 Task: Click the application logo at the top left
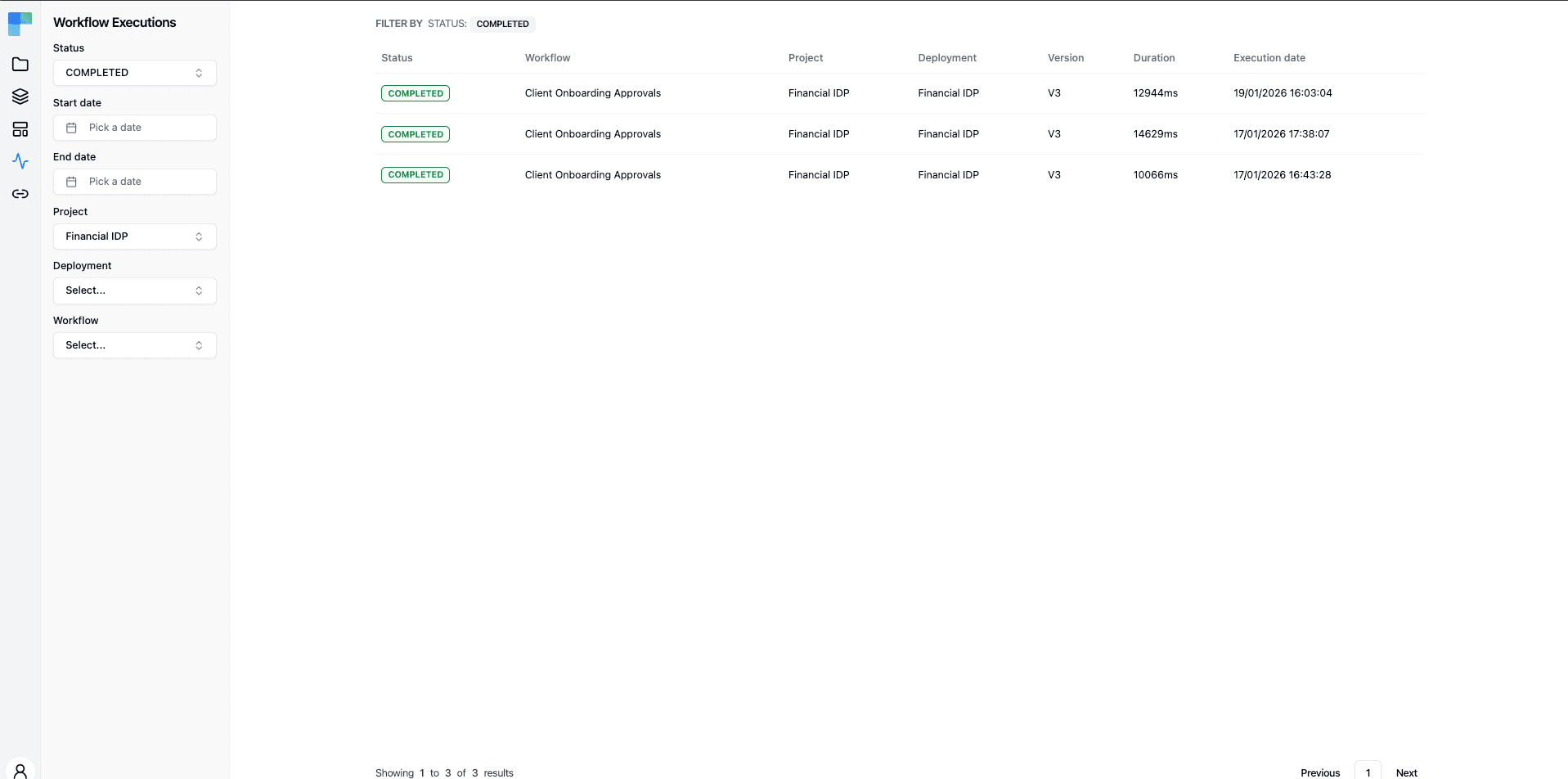[x=20, y=24]
